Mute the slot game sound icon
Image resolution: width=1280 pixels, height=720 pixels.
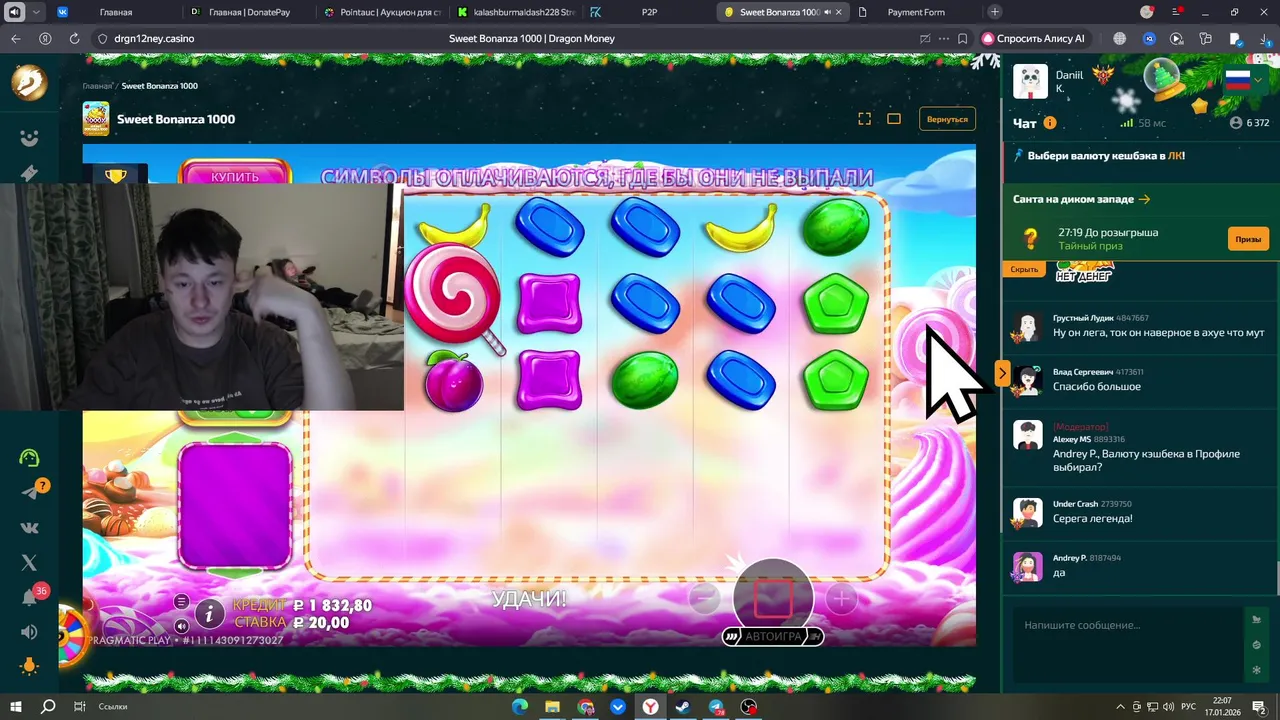[181, 626]
